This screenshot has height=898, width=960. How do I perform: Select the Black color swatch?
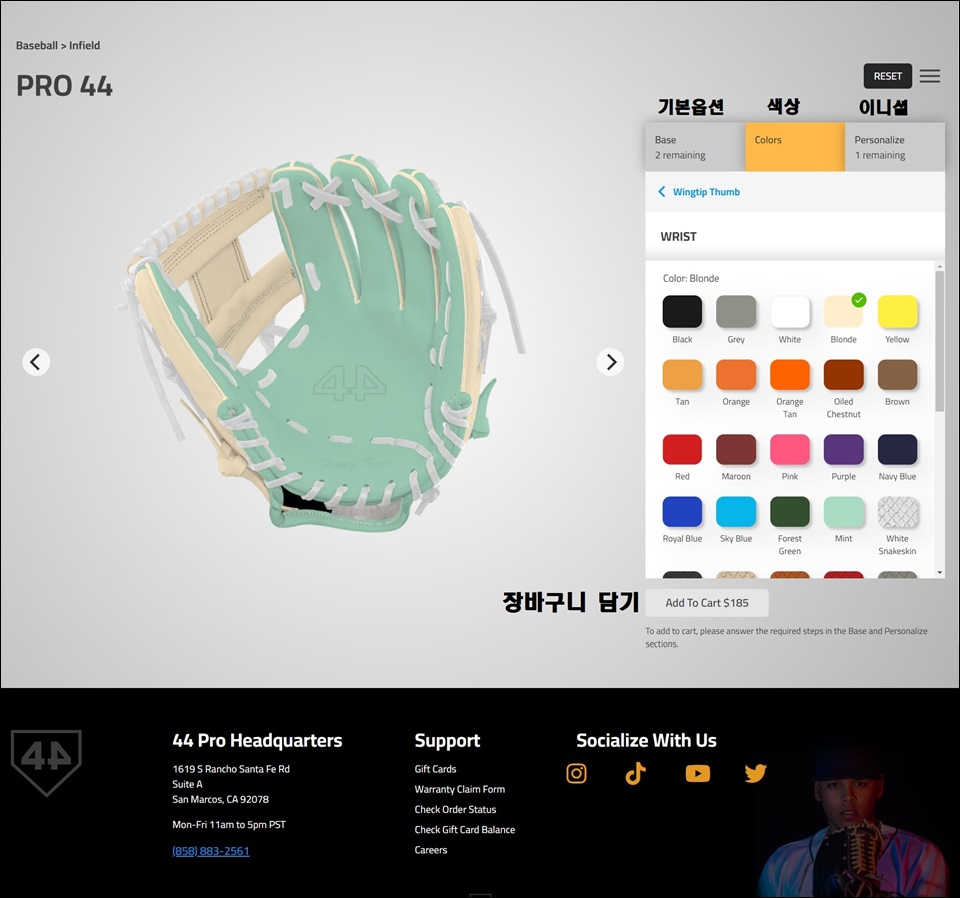tap(682, 312)
